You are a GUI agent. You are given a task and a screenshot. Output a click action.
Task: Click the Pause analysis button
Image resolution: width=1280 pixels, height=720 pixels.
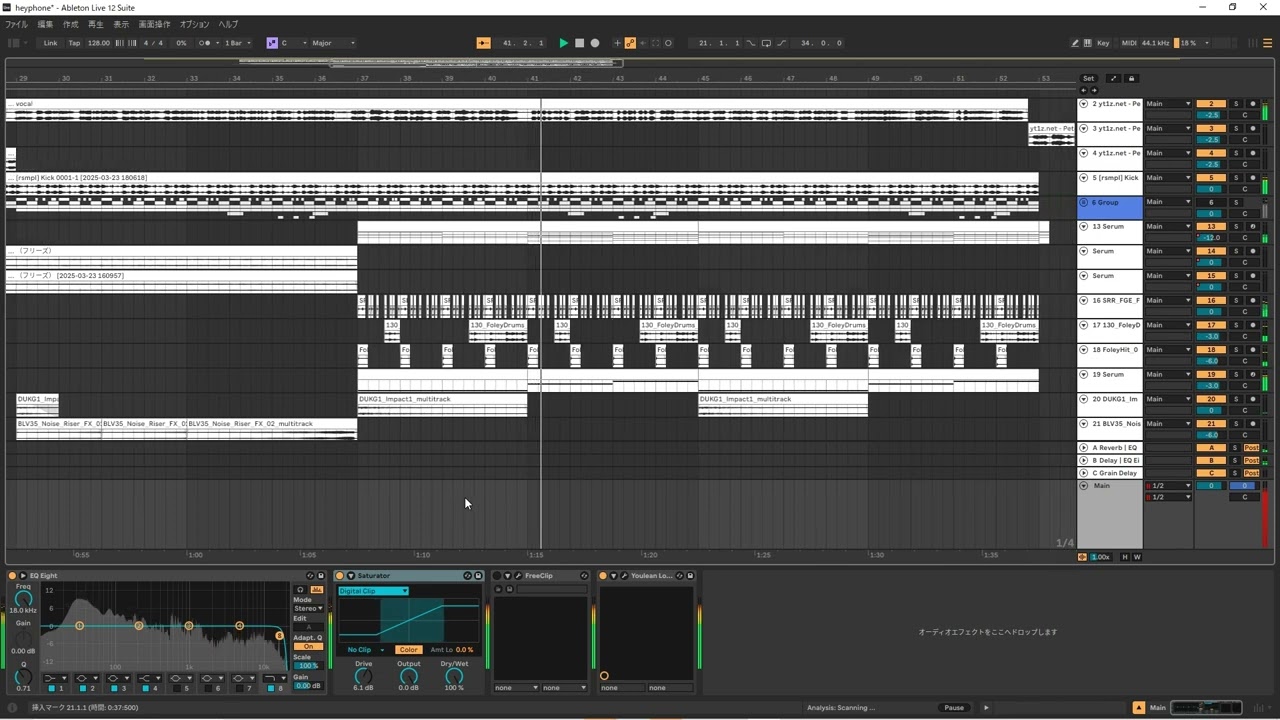[x=954, y=708]
